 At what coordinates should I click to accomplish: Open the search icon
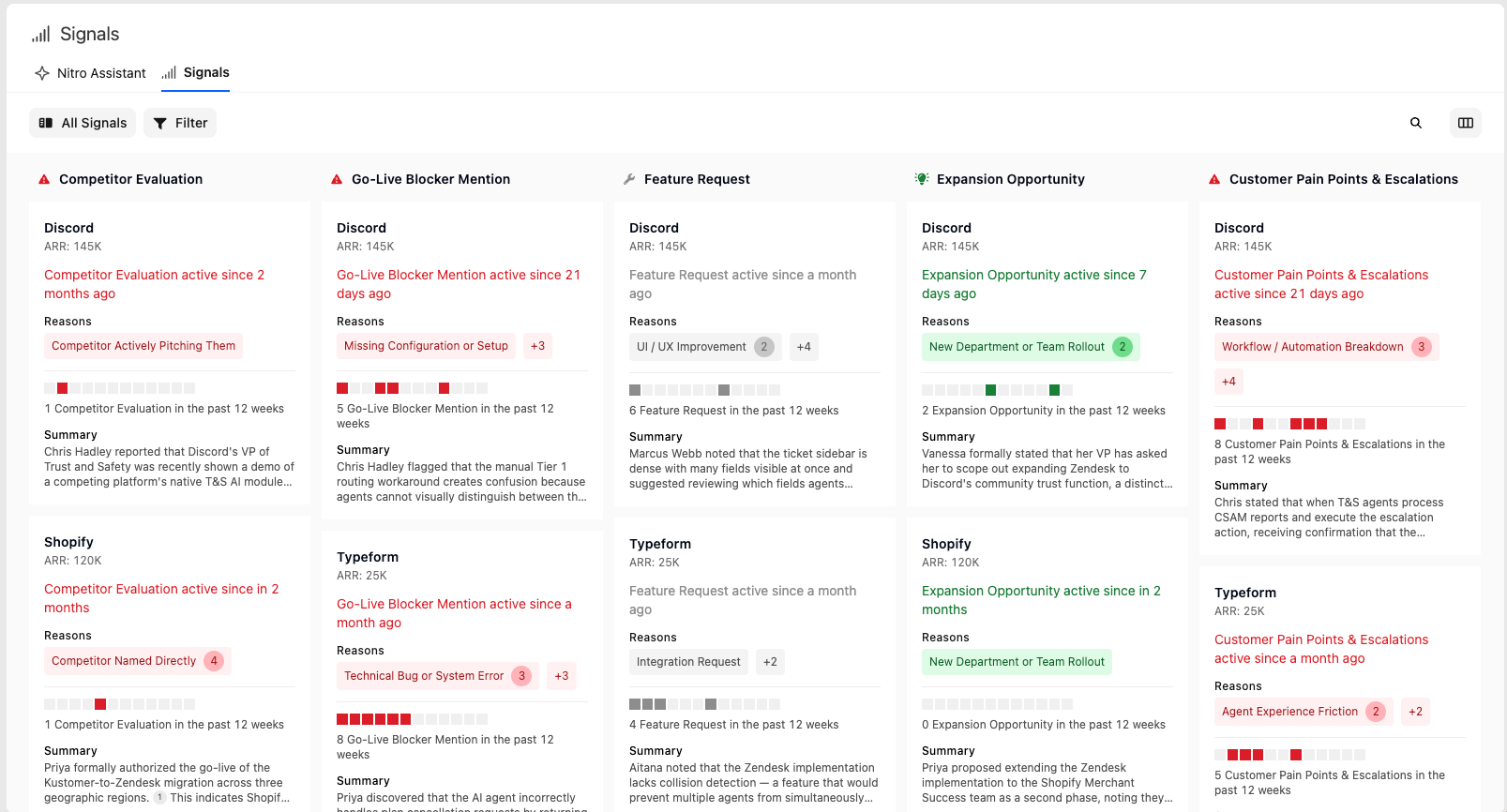click(x=1416, y=123)
